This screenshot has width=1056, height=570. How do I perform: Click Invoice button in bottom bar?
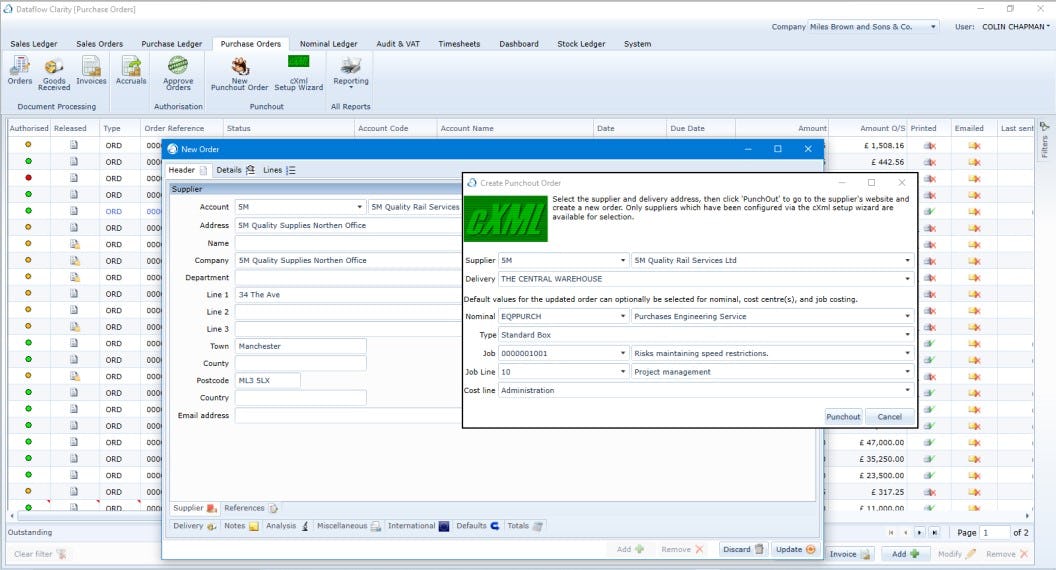[849, 554]
